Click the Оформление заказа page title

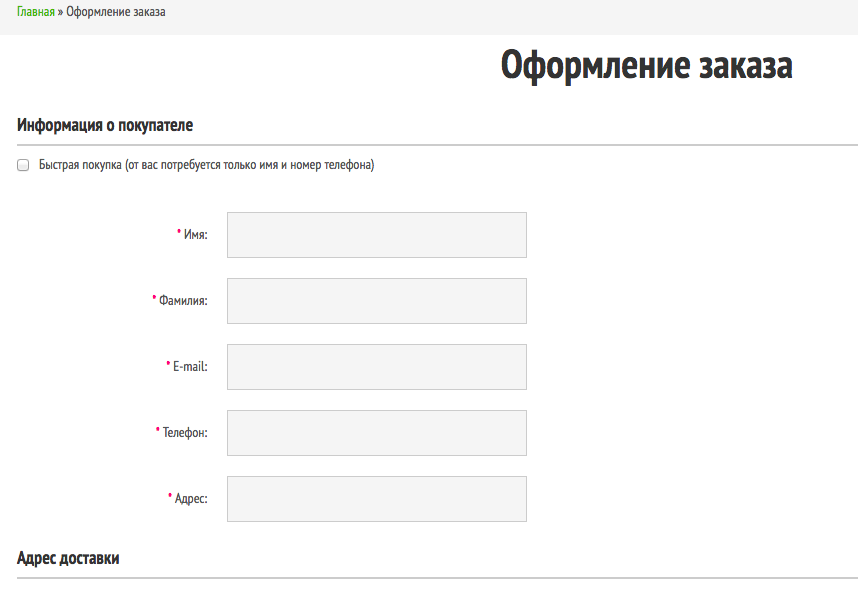point(646,66)
